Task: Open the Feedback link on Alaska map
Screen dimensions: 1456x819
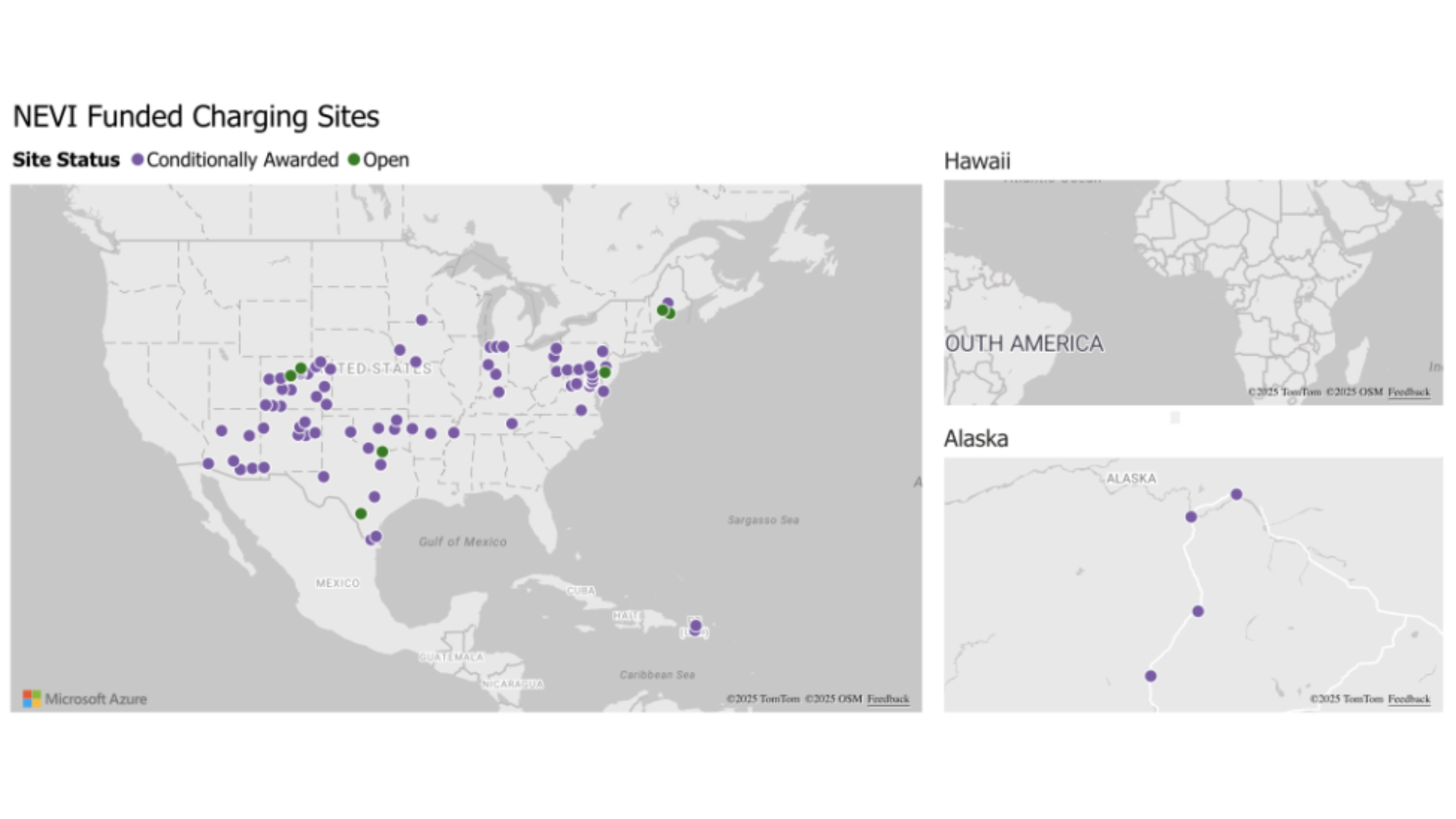Action: pyautogui.click(x=1408, y=698)
